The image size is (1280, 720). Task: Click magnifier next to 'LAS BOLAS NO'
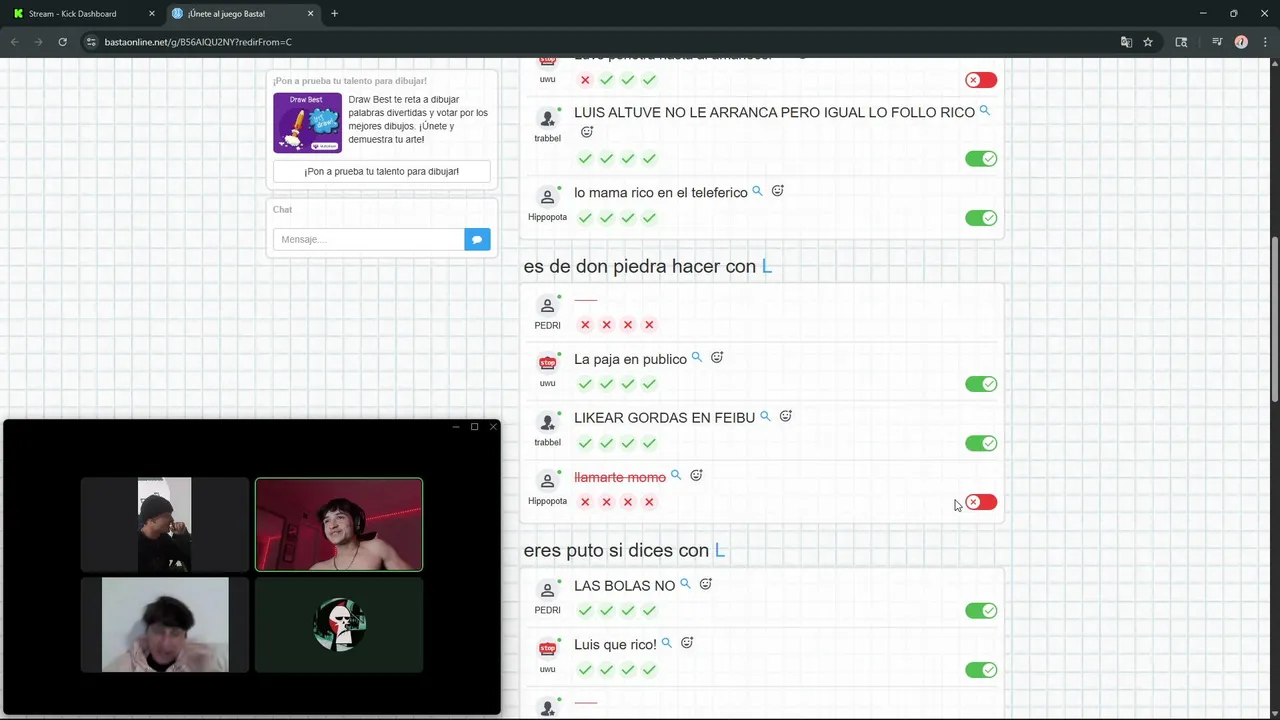point(685,584)
